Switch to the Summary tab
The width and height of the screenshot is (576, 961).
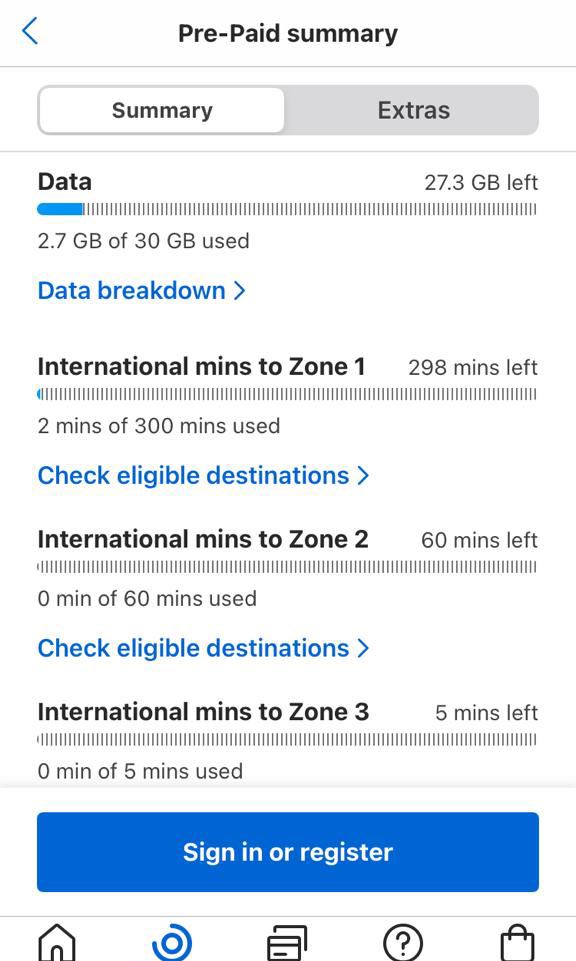(x=161, y=110)
